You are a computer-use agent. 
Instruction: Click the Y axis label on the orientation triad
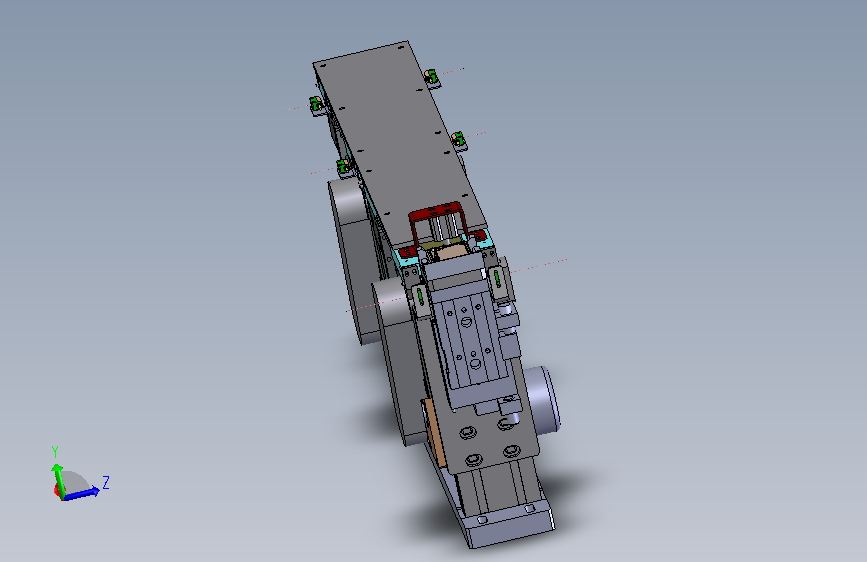coord(55,451)
